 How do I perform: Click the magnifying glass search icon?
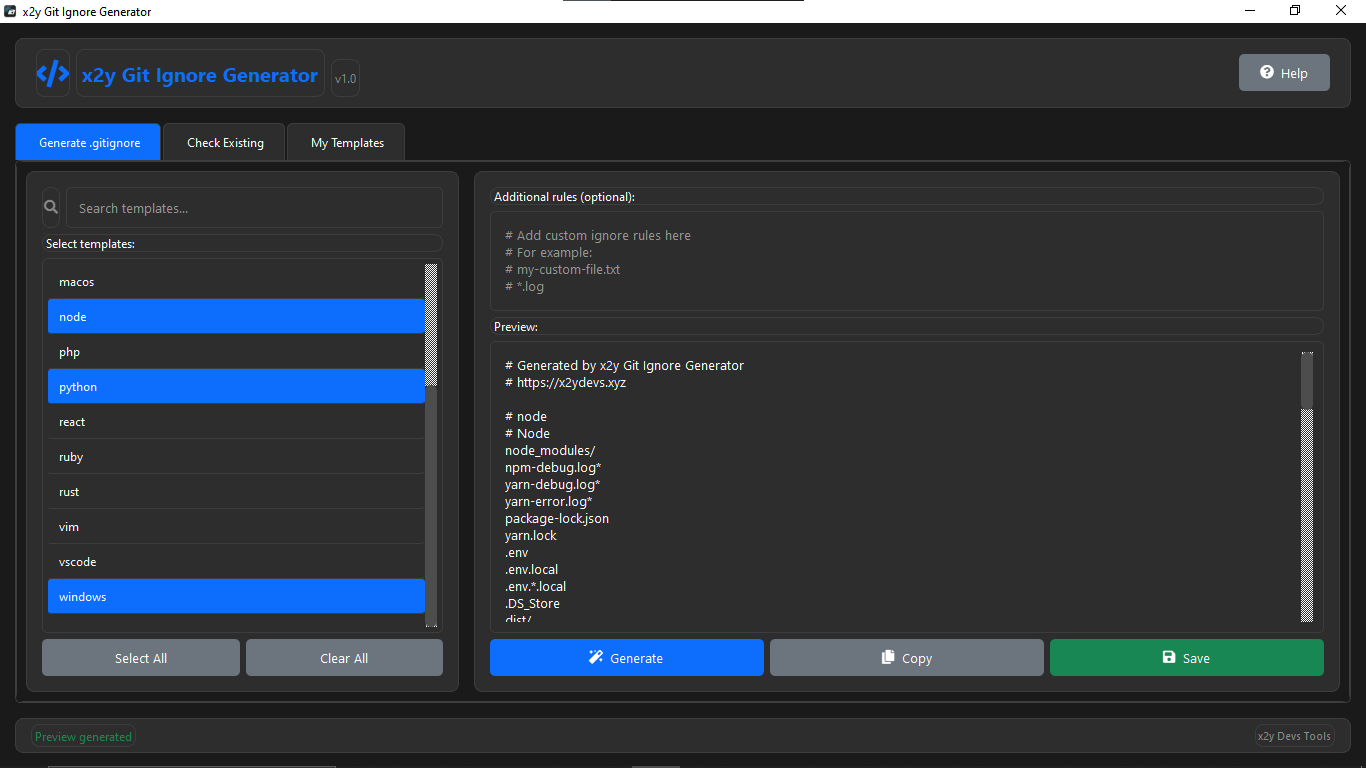(50, 206)
